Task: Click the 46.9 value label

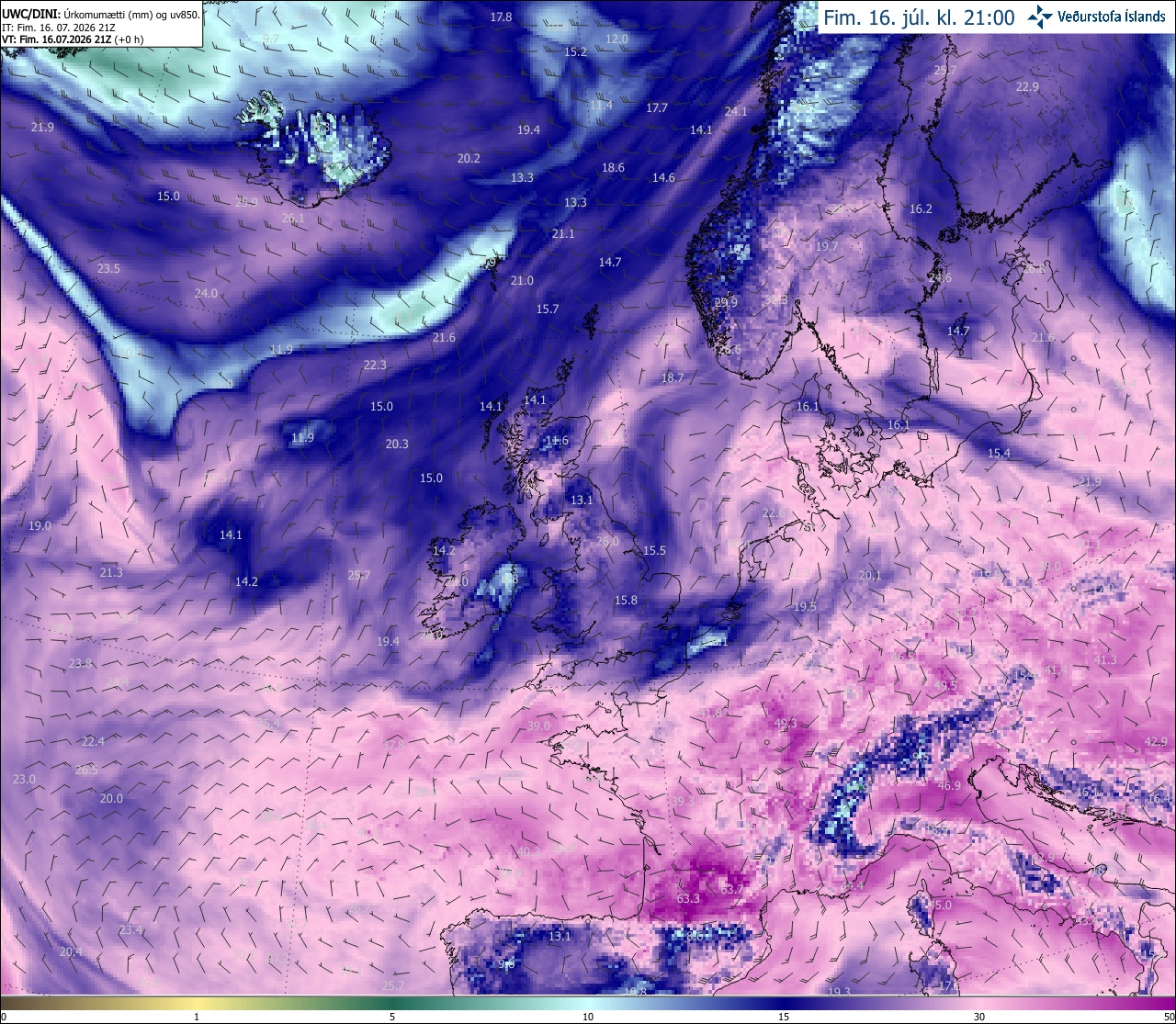Action: coord(949,785)
